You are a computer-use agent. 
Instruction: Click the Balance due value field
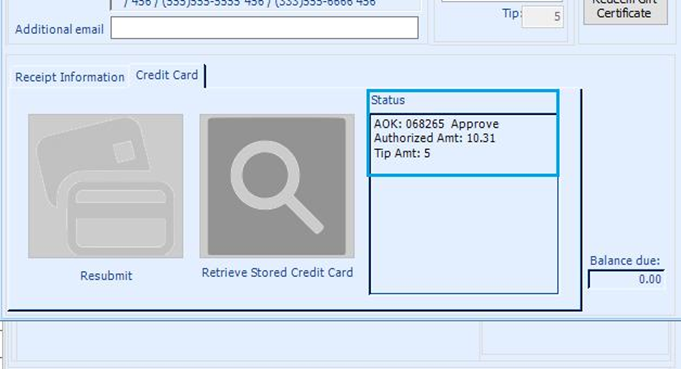(x=626, y=279)
